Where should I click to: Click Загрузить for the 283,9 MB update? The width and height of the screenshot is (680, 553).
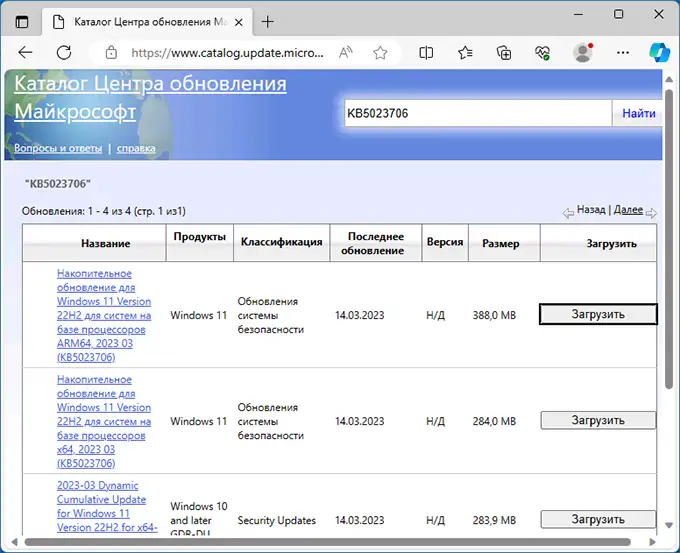tap(598, 519)
